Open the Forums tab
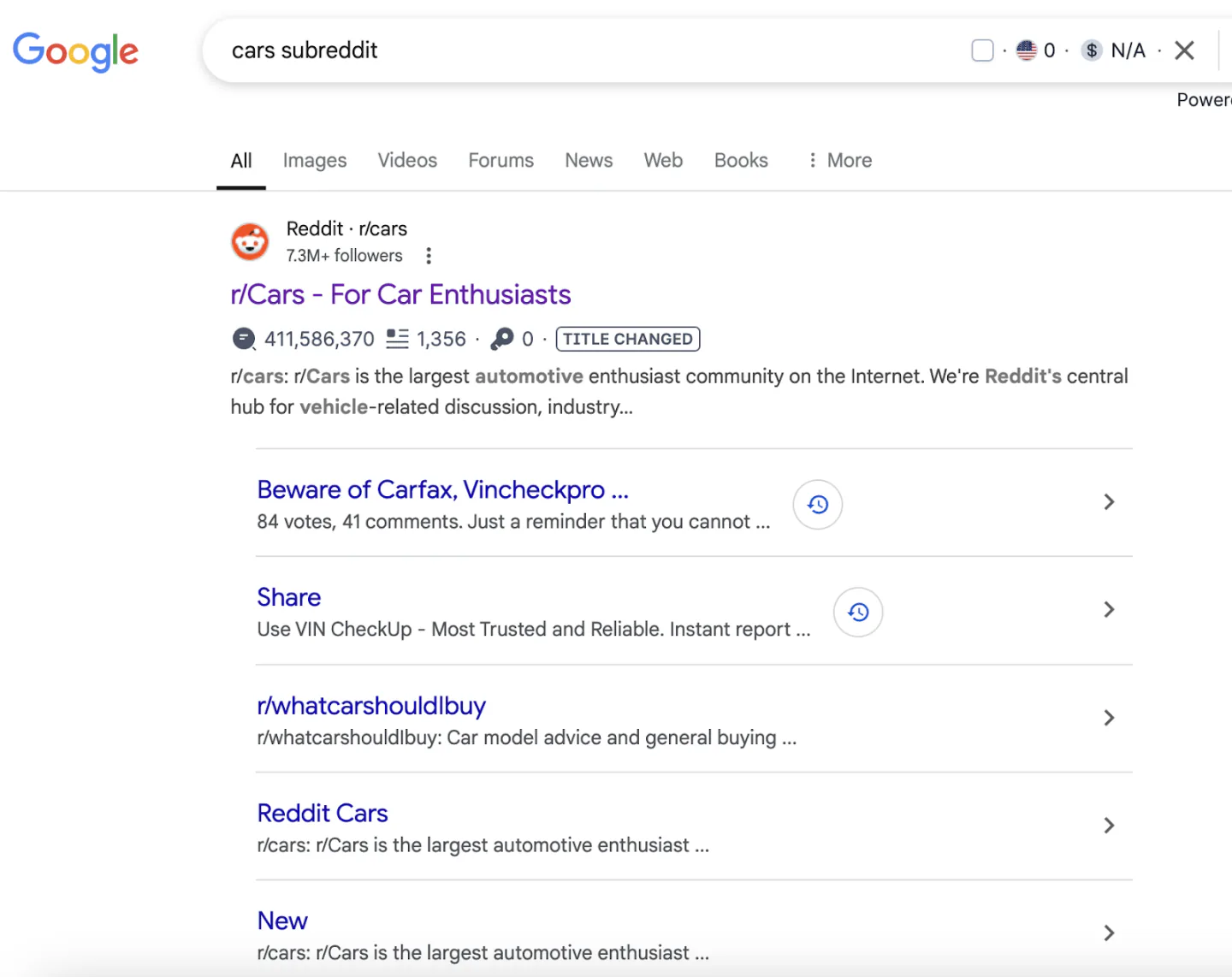1232x977 pixels. tap(500, 160)
